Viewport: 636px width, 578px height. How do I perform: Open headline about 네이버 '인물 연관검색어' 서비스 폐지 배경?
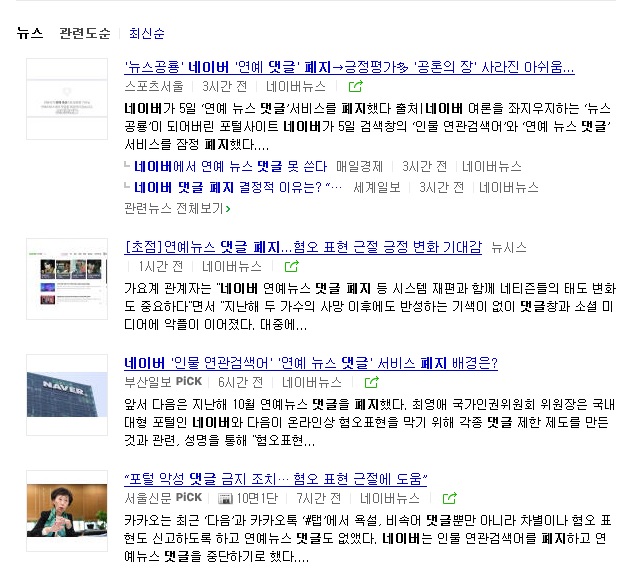click(x=311, y=363)
